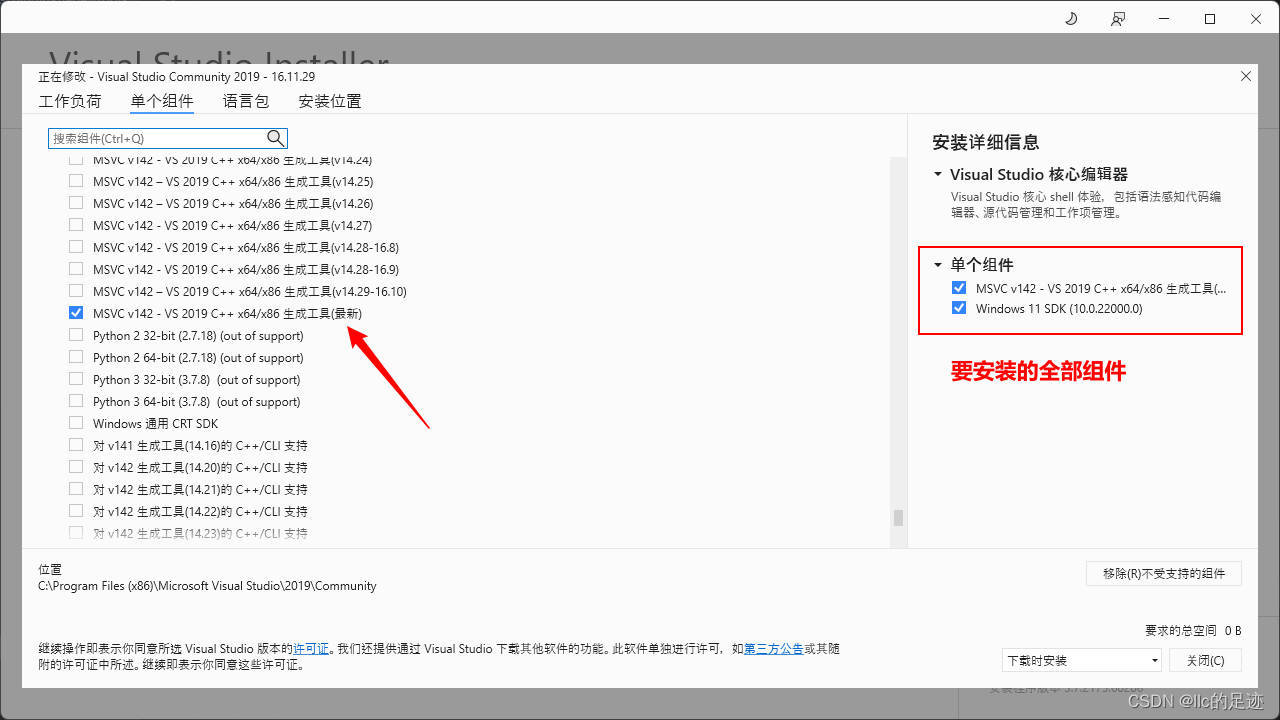Viewport: 1280px width, 720px height.
Task: Click 安装详细信息 heading
Action: coord(986,142)
